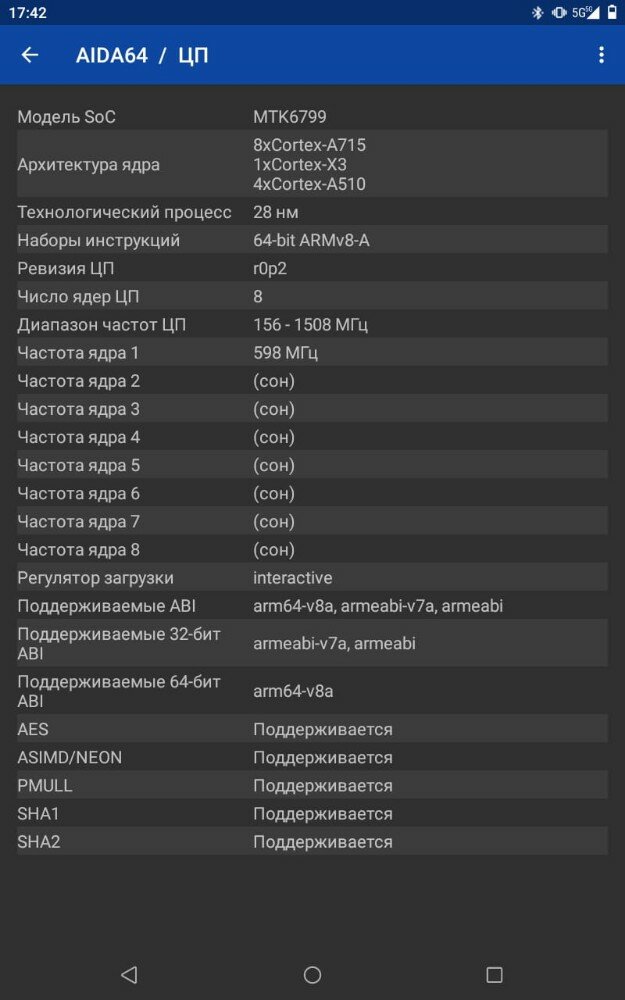Open the three-dot overflow menu

point(601,55)
